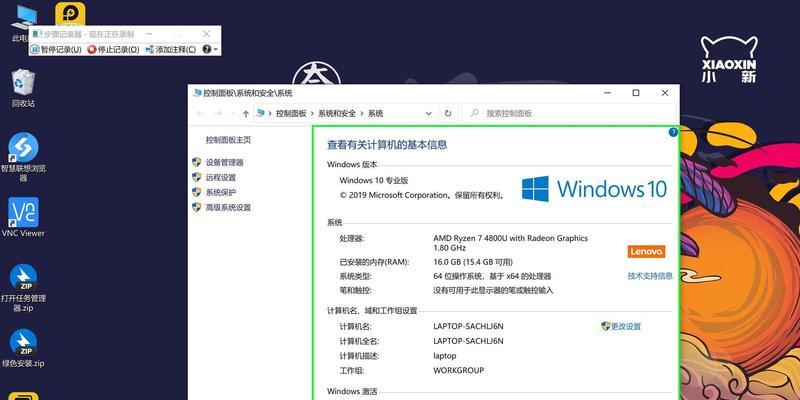The image size is (800, 400).
Task: Click 更改设置 link
Action: point(626,327)
